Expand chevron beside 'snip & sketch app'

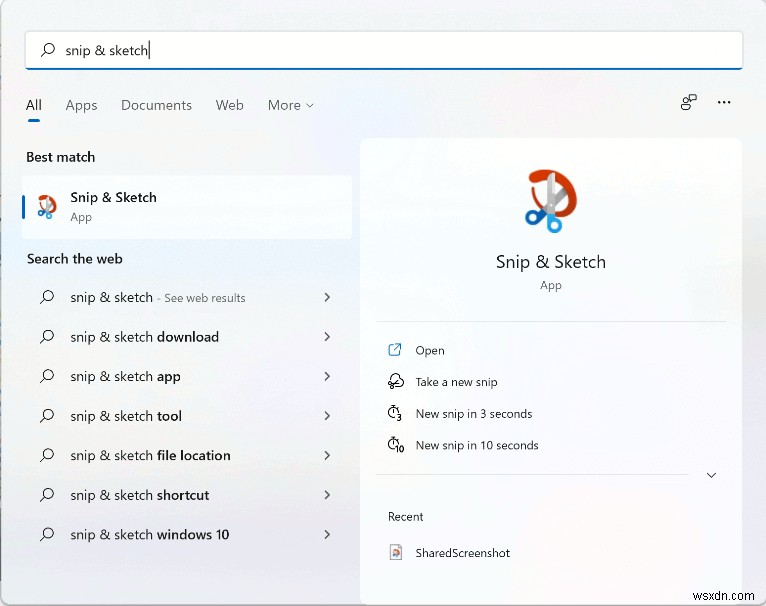(x=327, y=376)
